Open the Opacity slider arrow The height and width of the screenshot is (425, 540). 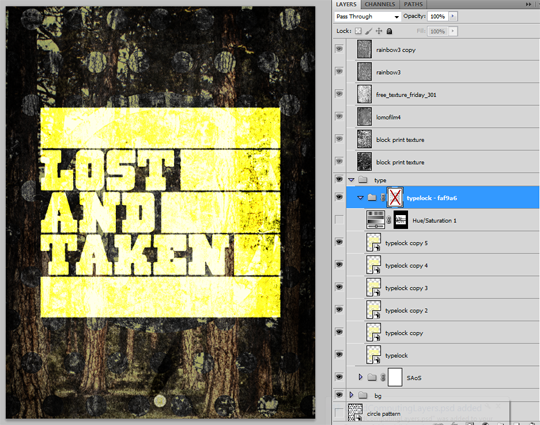453,16
